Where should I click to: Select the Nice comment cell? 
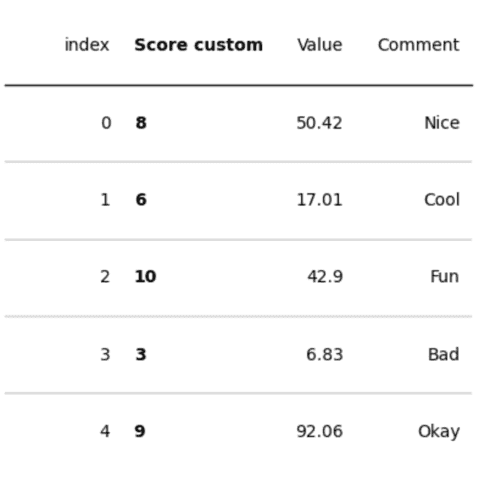442,123
